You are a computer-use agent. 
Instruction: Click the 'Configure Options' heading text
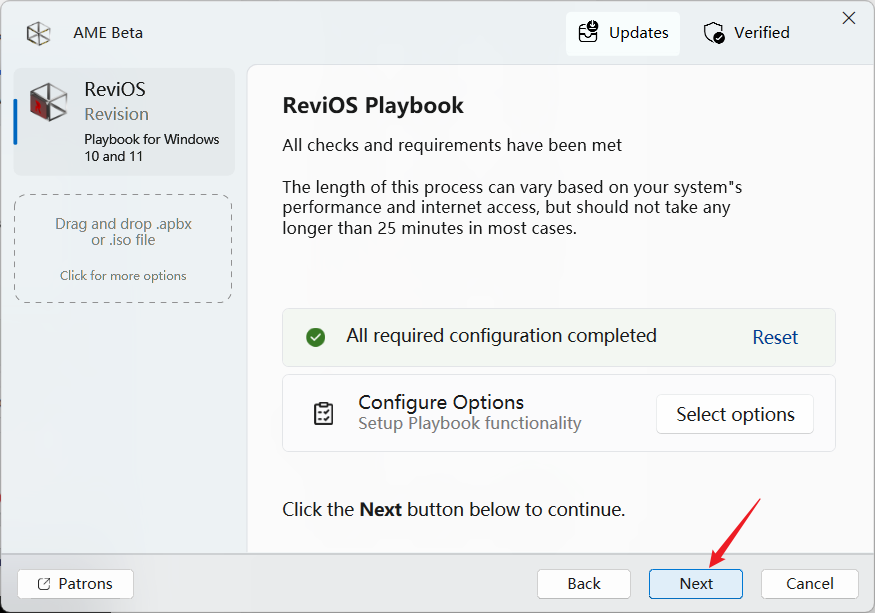[x=441, y=402]
